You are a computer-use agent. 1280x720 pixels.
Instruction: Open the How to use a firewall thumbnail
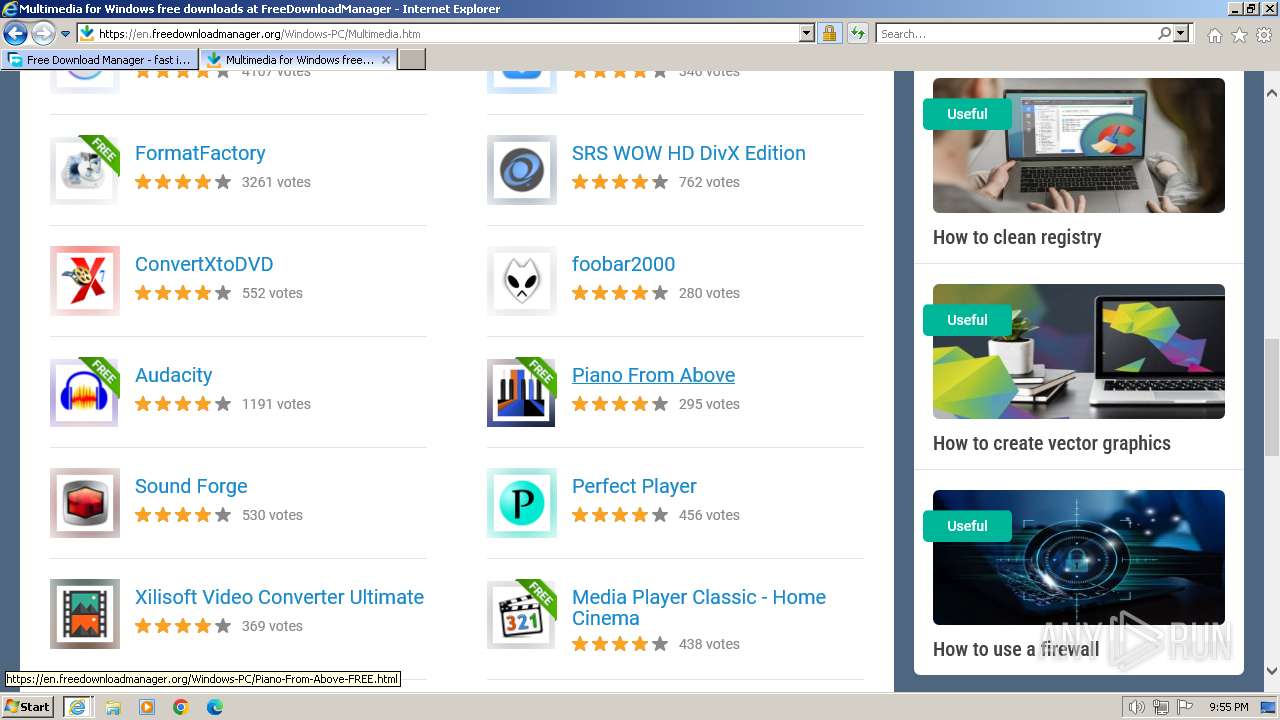click(x=1079, y=557)
